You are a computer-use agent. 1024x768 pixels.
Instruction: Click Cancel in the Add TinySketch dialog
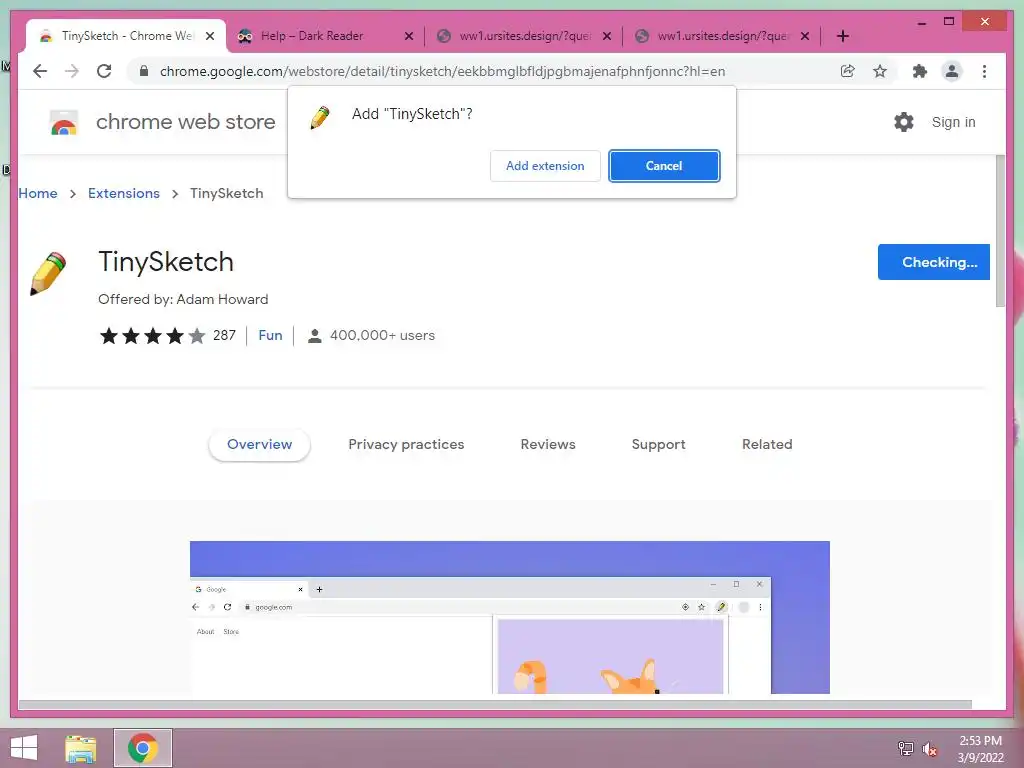(664, 166)
